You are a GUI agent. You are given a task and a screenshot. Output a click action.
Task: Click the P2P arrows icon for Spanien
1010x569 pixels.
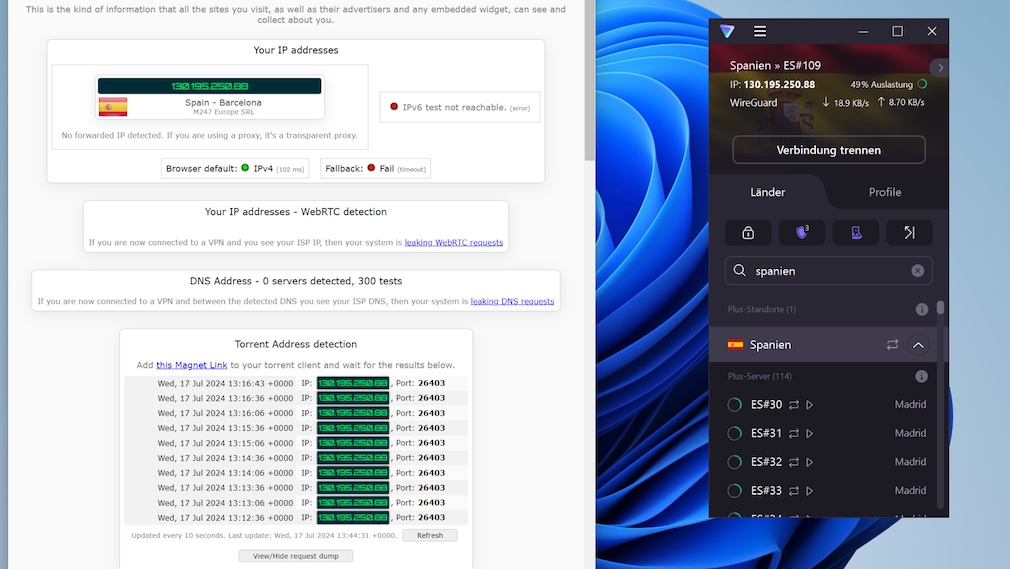[x=892, y=345]
